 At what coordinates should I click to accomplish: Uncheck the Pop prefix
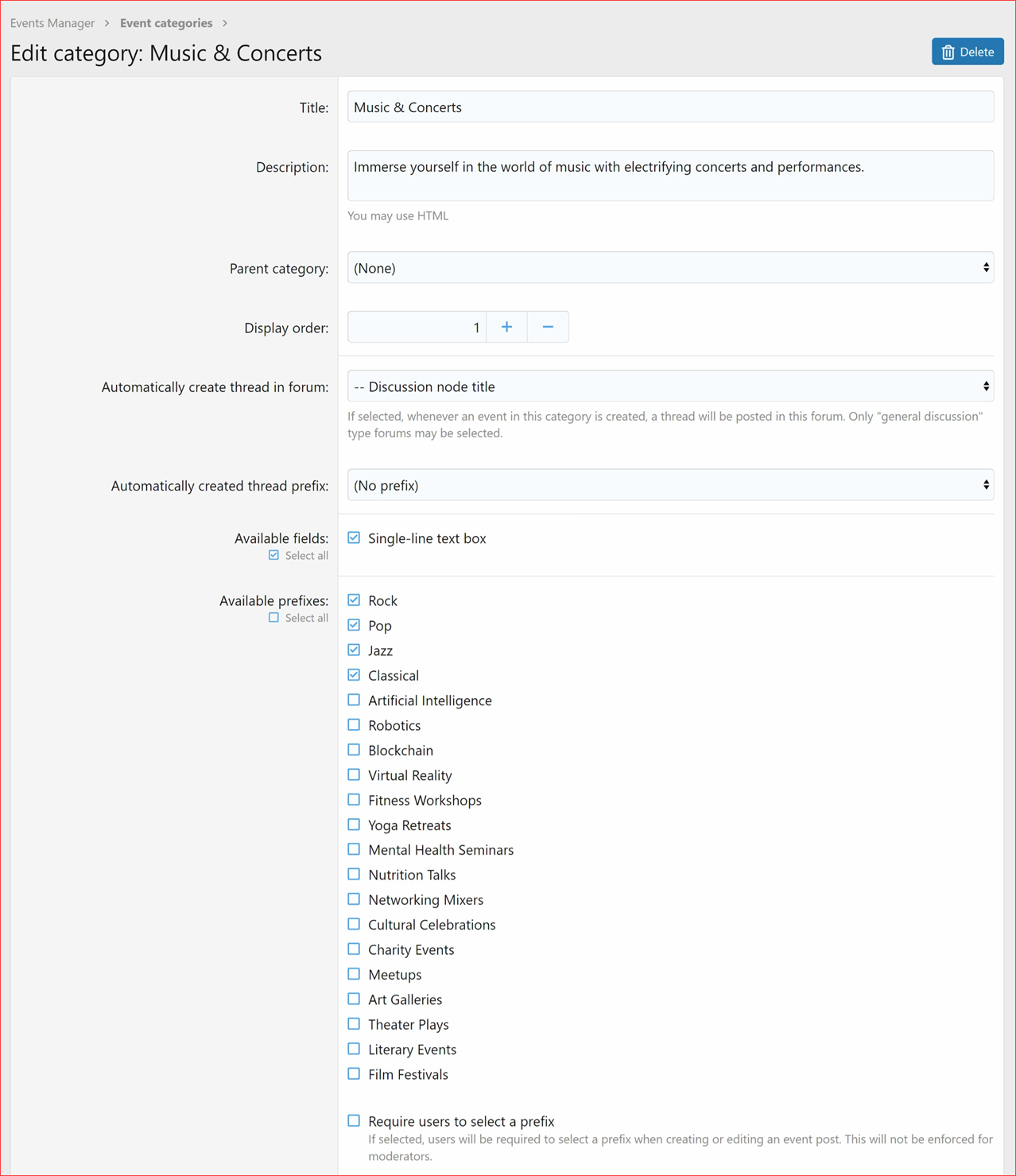(354, 625)
